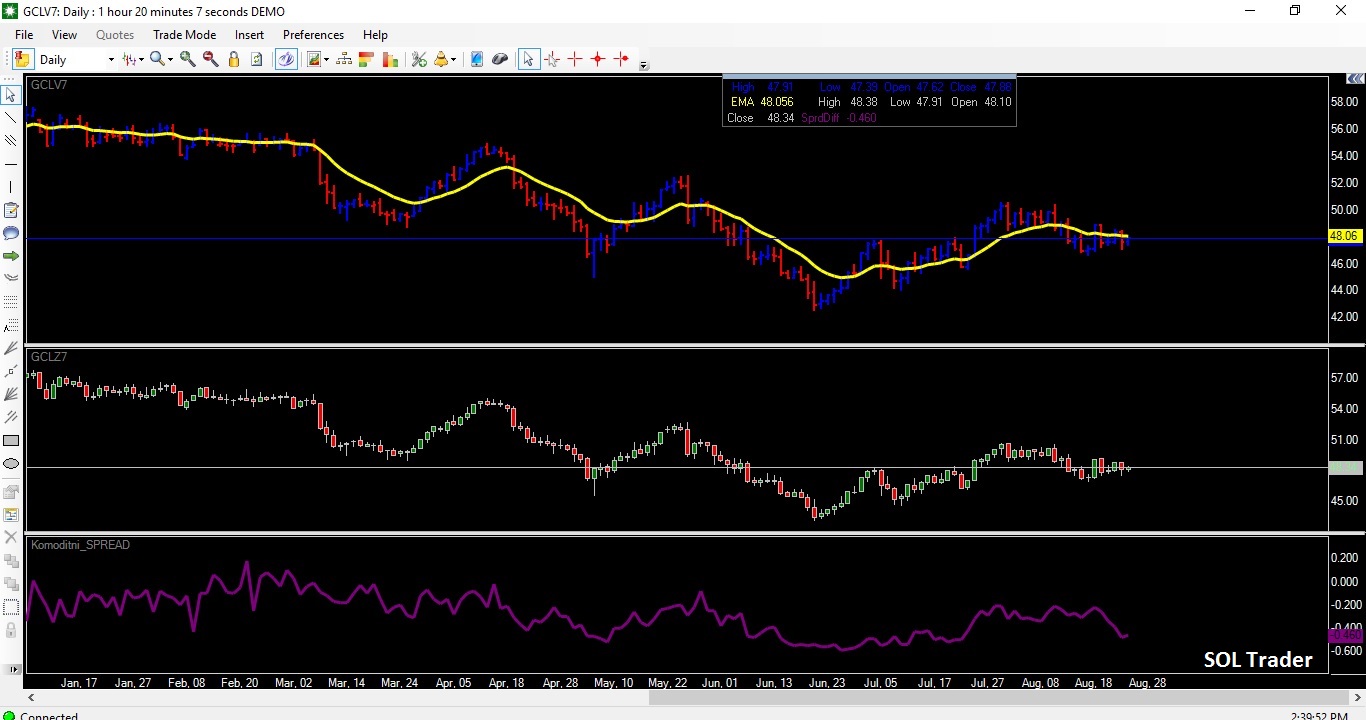Click the mobile phone icon in the toolbar
The image size is (1366, 720).
(x=477, y=59)
